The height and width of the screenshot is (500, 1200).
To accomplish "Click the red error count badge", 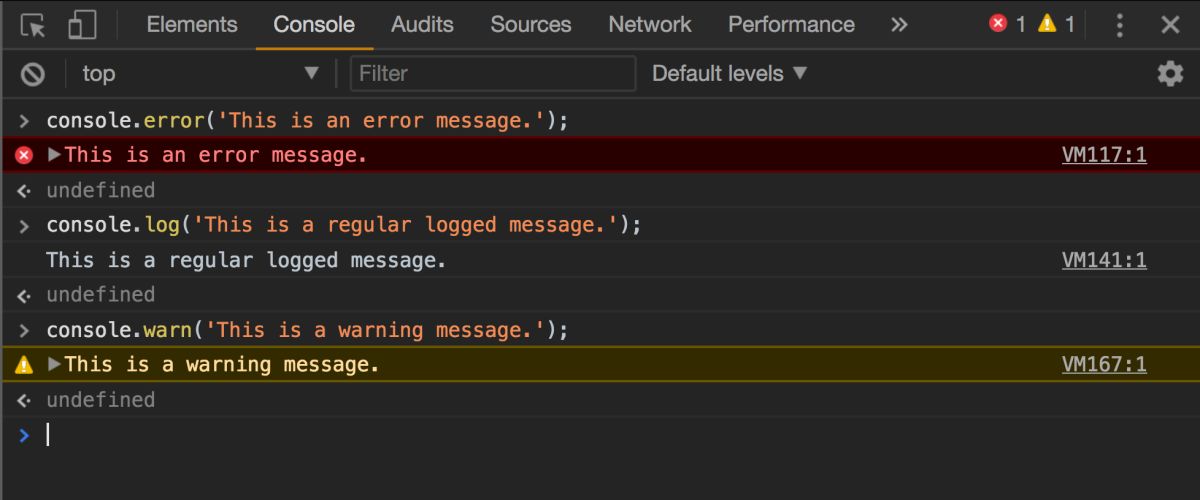I will [1007, 24].
